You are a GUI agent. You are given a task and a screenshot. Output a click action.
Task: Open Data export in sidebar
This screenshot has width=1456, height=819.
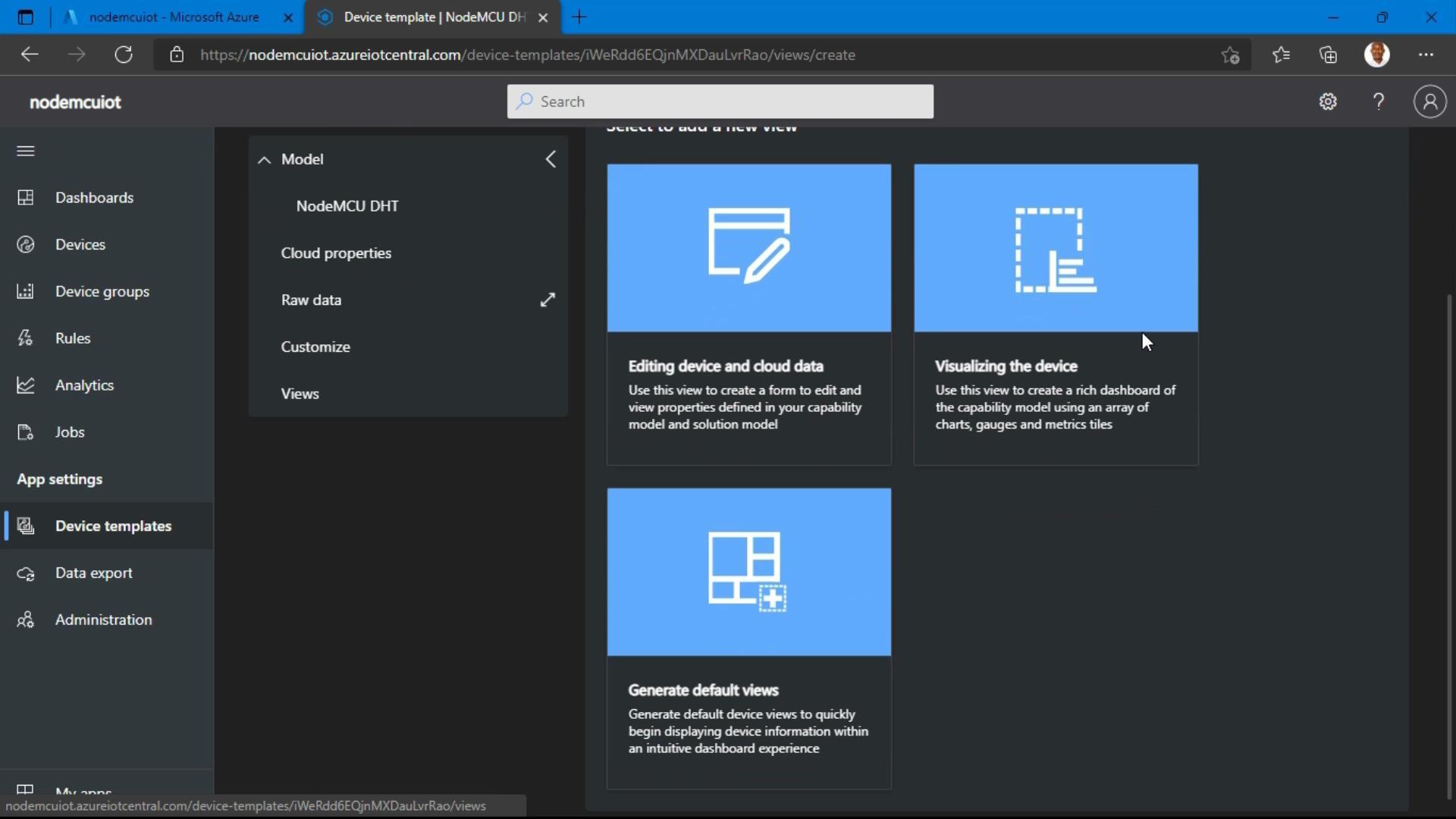coord(93,573)
